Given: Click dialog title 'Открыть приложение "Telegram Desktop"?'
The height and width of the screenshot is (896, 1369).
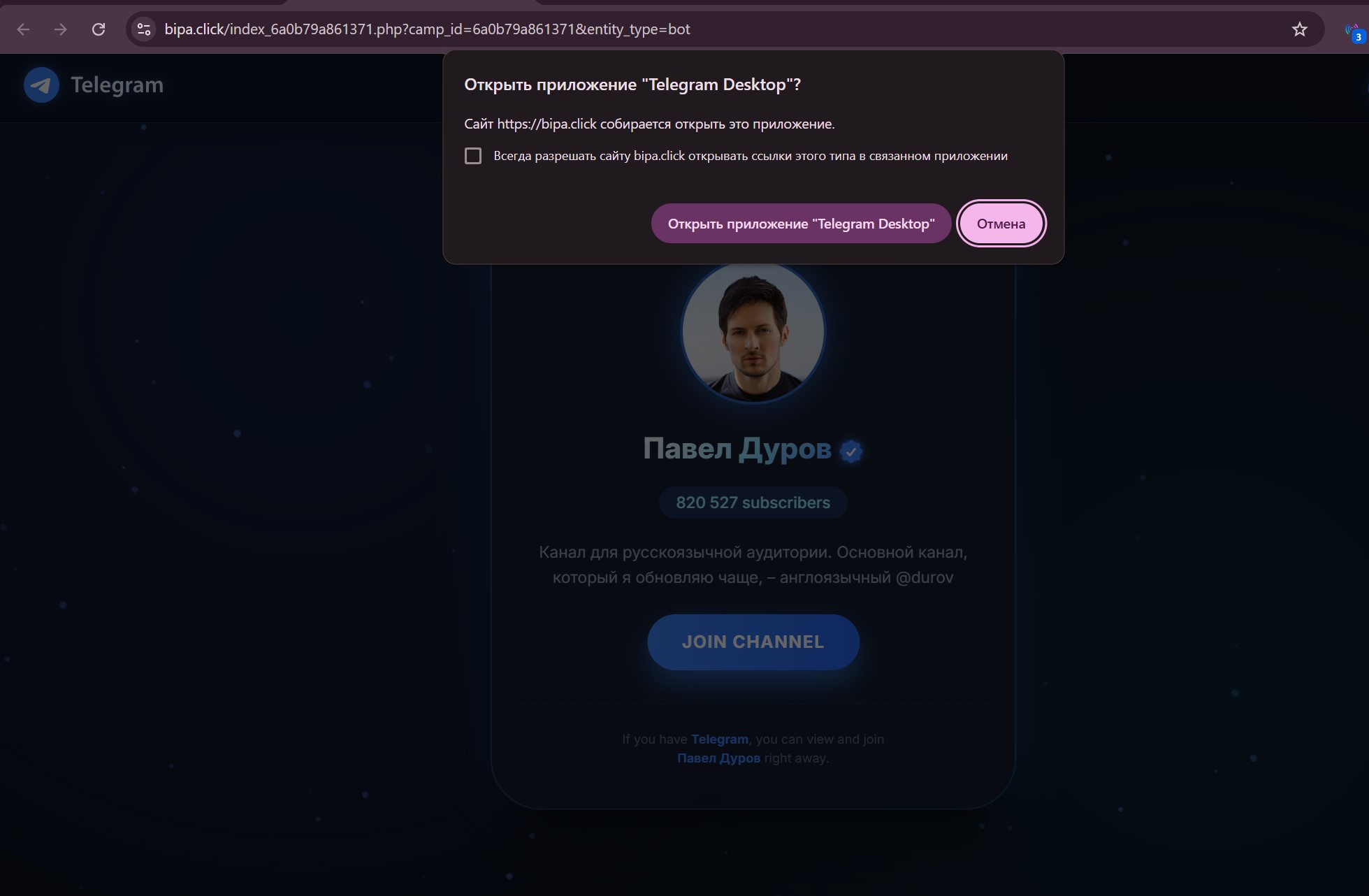Looking at the screenshot, I should click(x=632, y=85).
